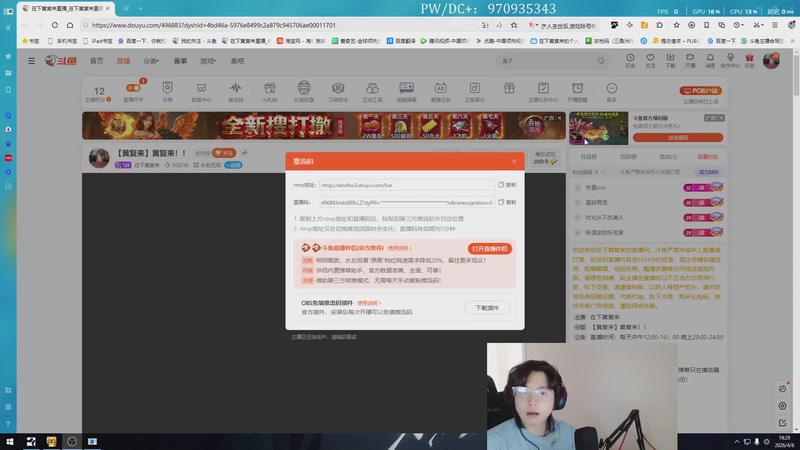Expand the 更多 more options icon
The width and height of the screenshot is (800, 450).
point(611,92)
